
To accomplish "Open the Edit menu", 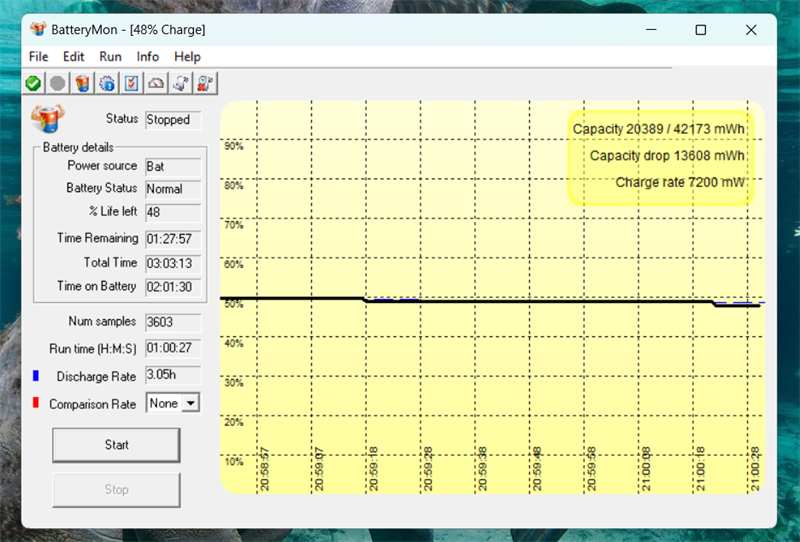I will 73,57.
